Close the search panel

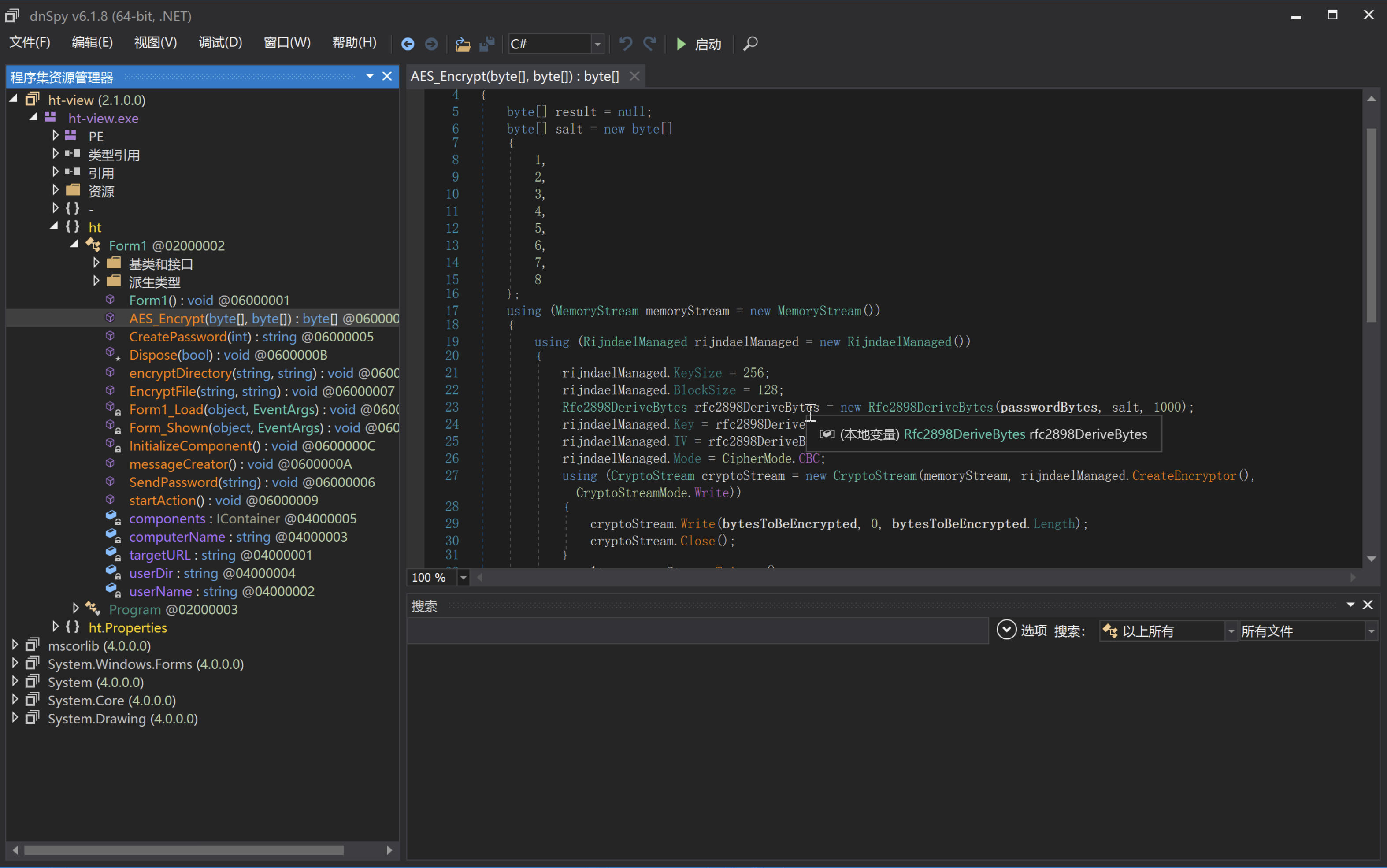pyautogui.click(x=1368, y=605)
